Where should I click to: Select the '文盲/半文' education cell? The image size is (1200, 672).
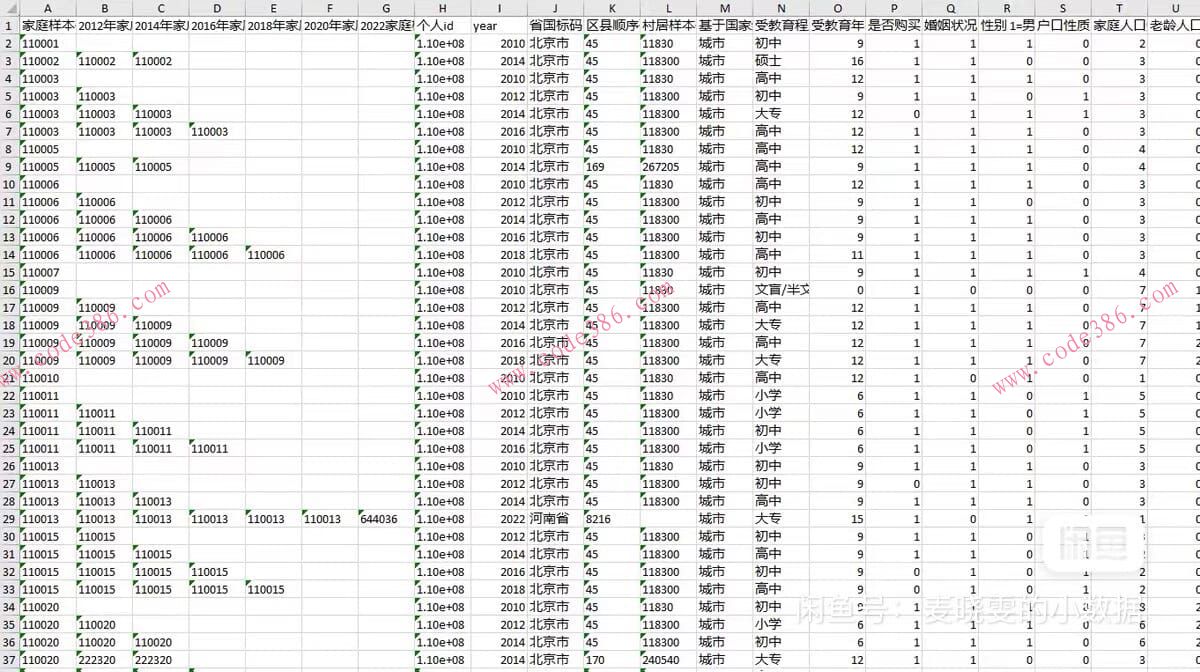point(781,290)
